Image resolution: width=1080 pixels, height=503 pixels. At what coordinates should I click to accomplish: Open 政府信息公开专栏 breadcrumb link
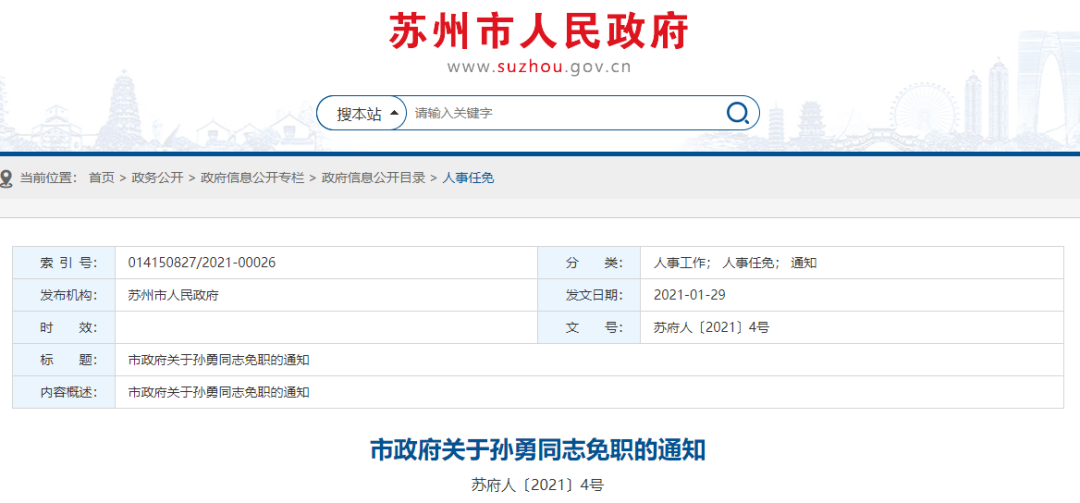[252, 178]
